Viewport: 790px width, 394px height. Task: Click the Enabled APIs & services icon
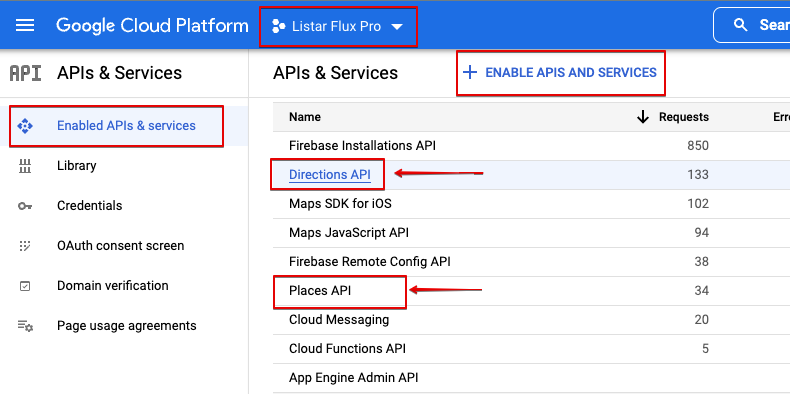tap(25, 125)
